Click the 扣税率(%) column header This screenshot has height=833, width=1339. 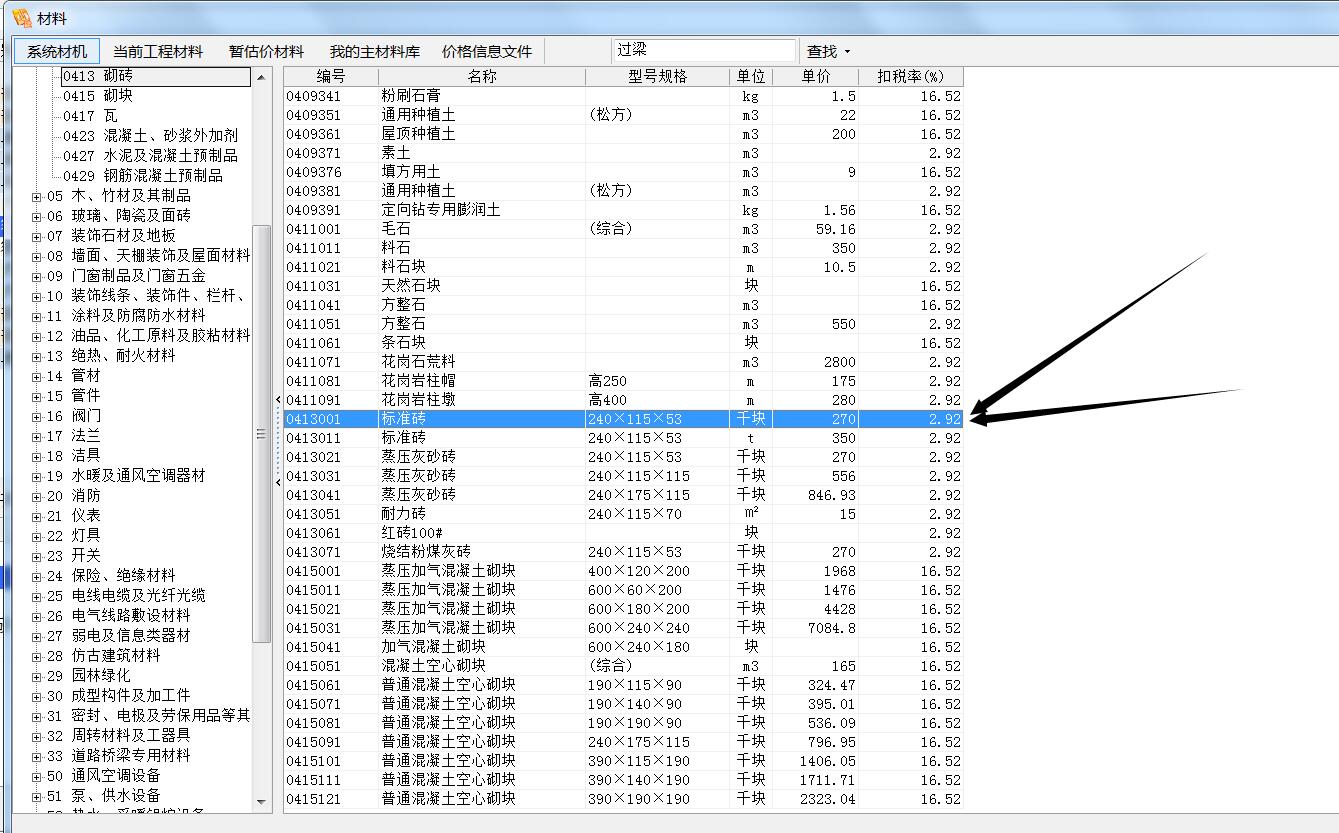tap(910, 77)
